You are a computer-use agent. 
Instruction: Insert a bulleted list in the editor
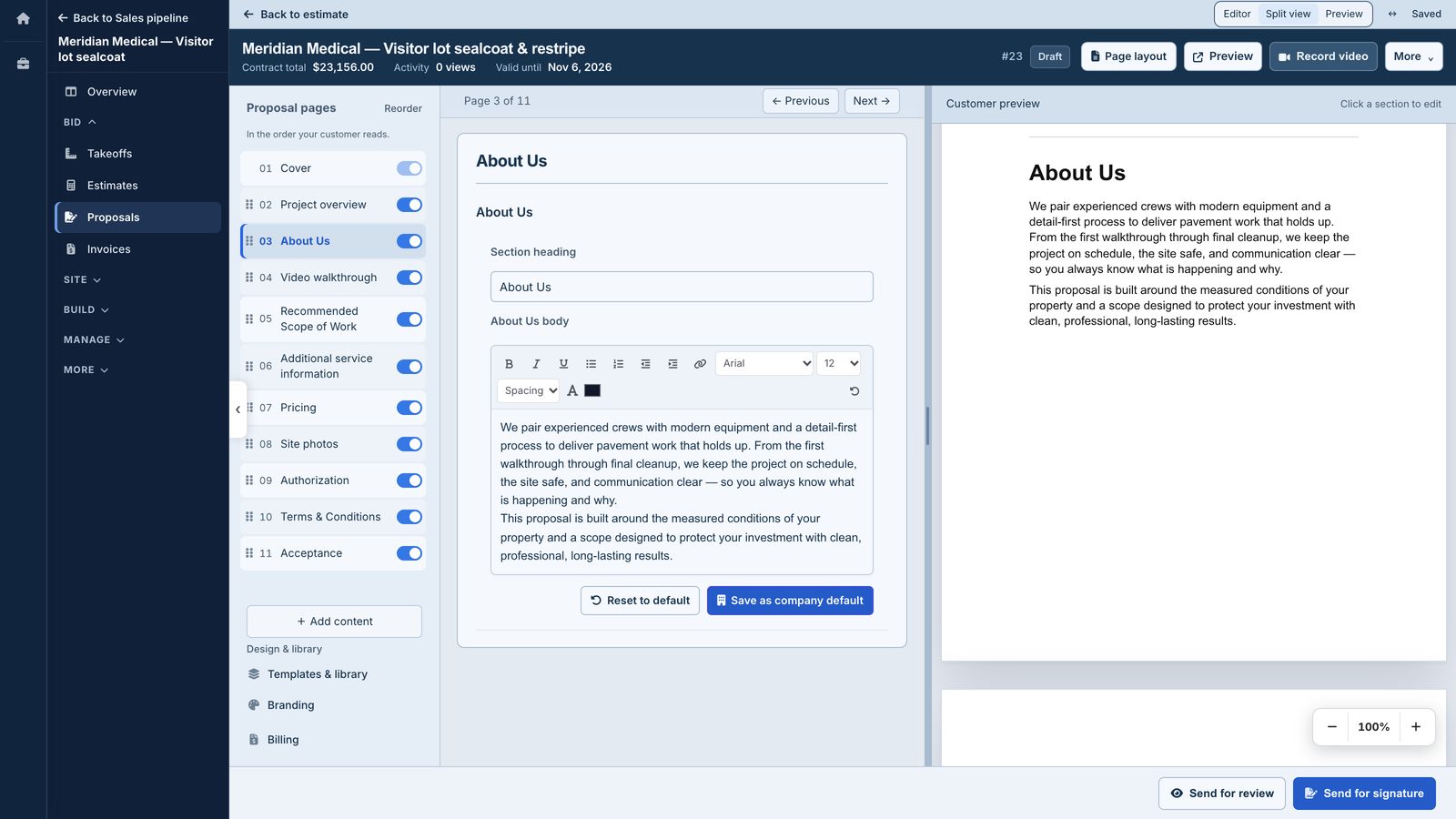click(591, 364)
